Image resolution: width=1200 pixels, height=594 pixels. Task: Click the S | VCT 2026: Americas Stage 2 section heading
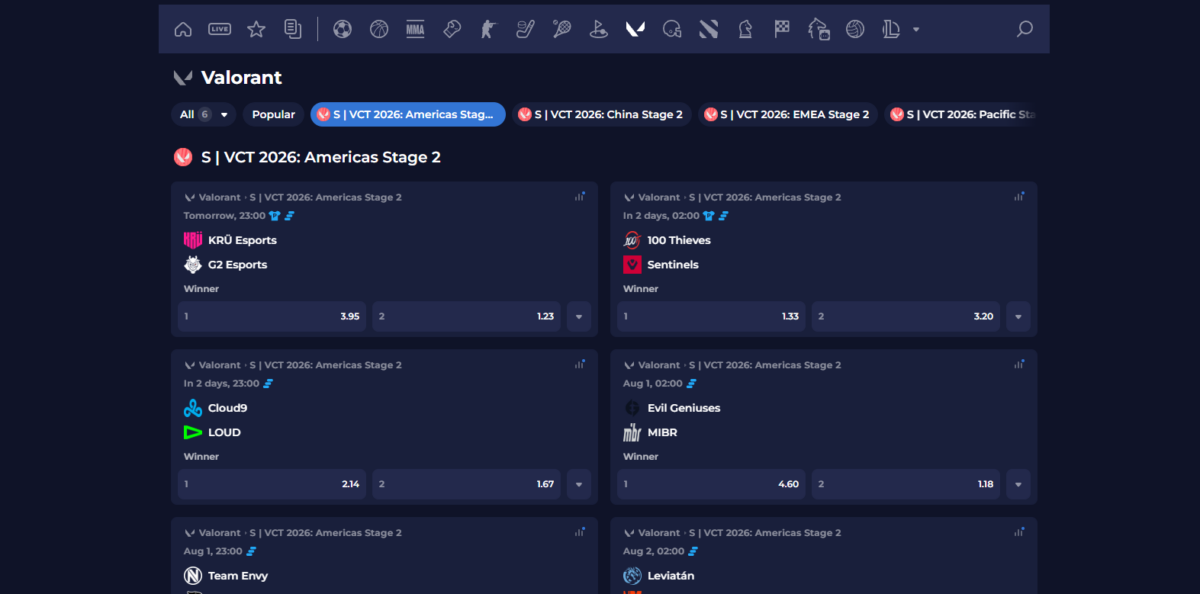coord(321,157)
